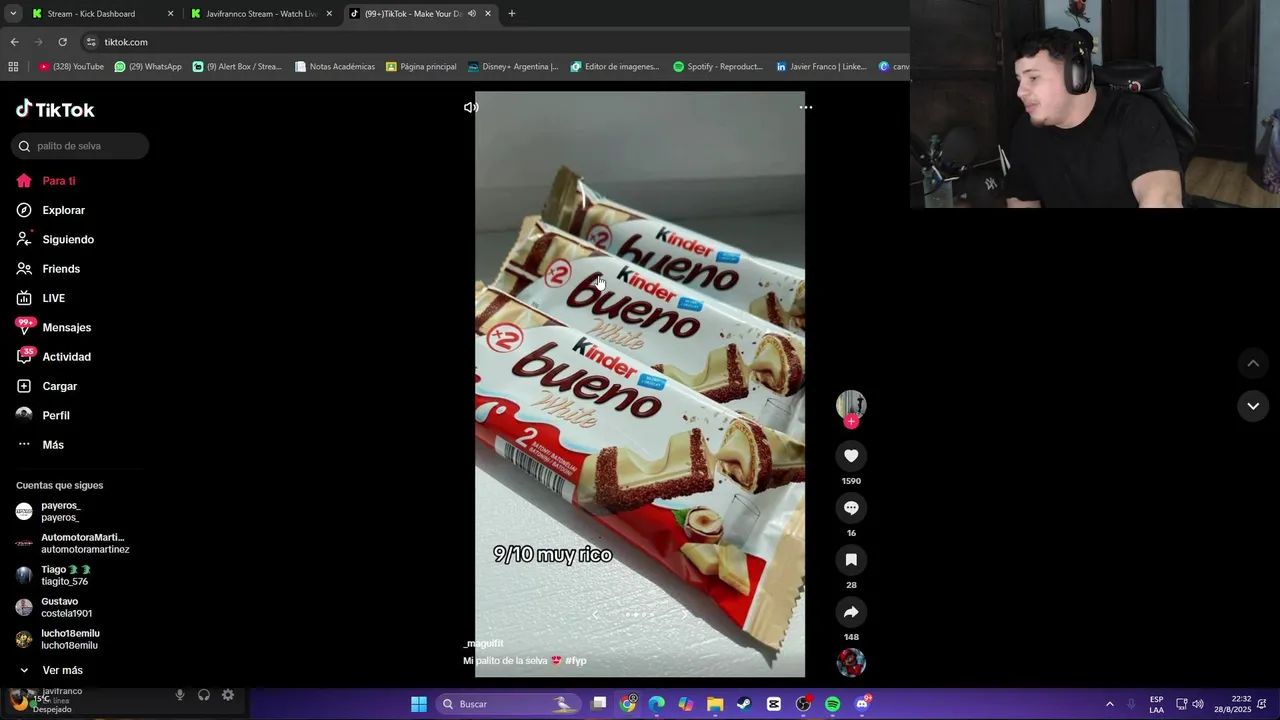Follow creator with the red plus button
Viewport: 1280px width, 720px height.
[851, 421]
